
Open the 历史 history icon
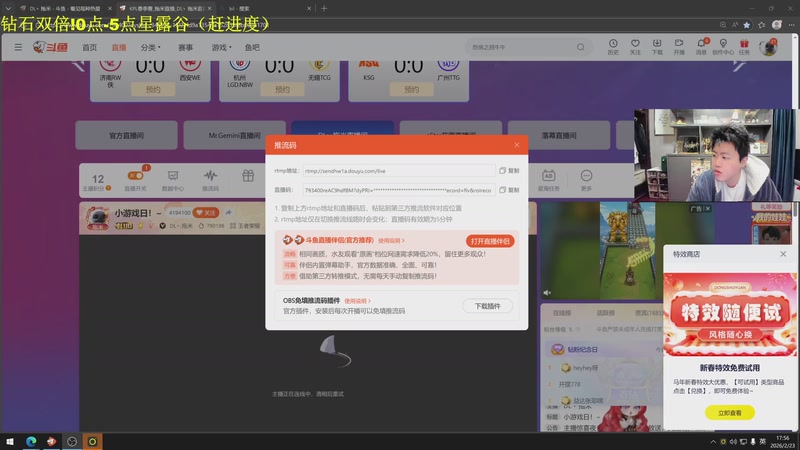click(x=613, y=46)
